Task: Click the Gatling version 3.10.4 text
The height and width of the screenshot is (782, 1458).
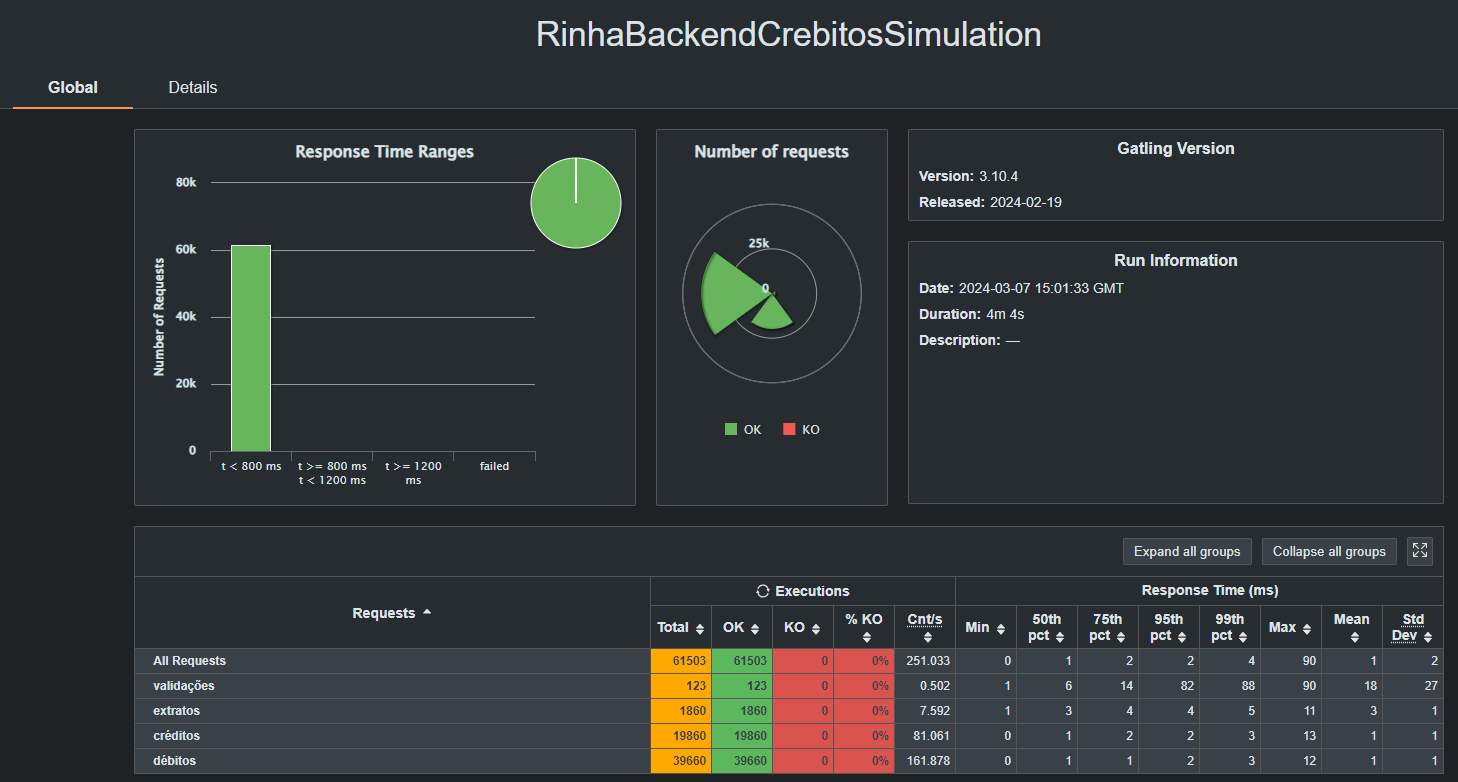Action: click(x=998, y=176)
